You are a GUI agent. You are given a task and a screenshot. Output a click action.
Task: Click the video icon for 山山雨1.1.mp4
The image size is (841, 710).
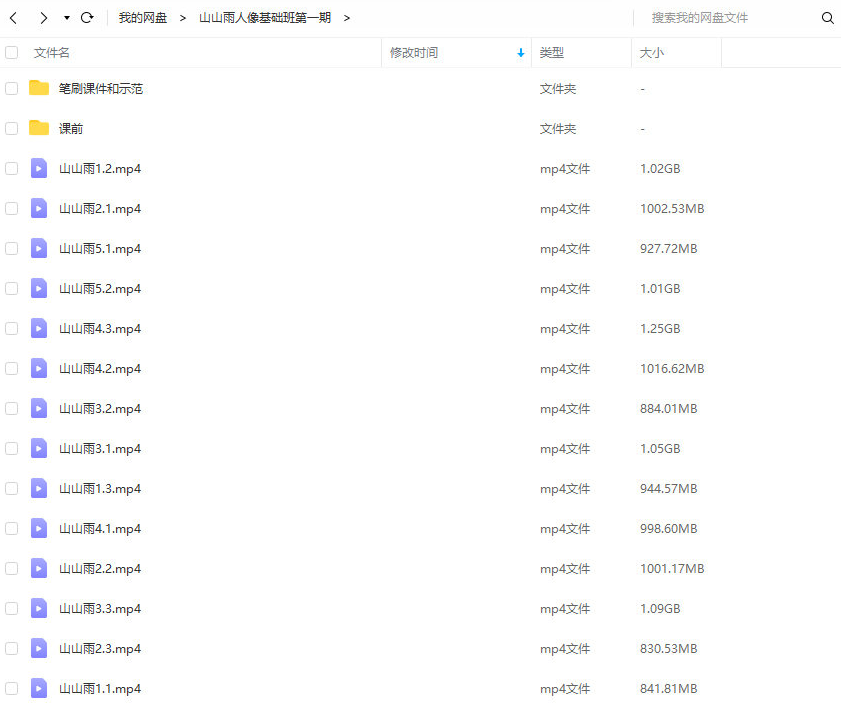(x=39, y=688)
